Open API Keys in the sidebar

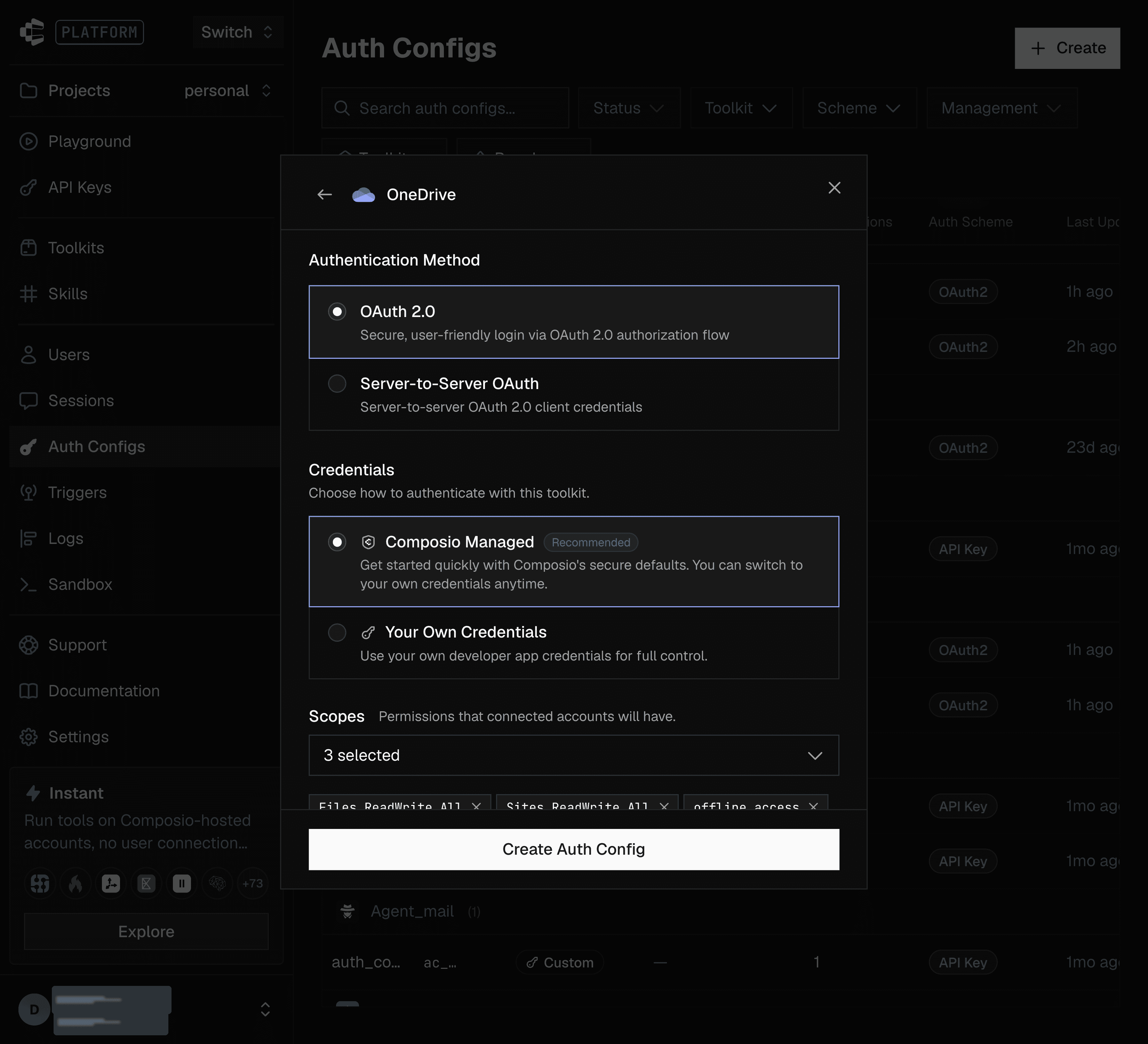click(146, 187)
